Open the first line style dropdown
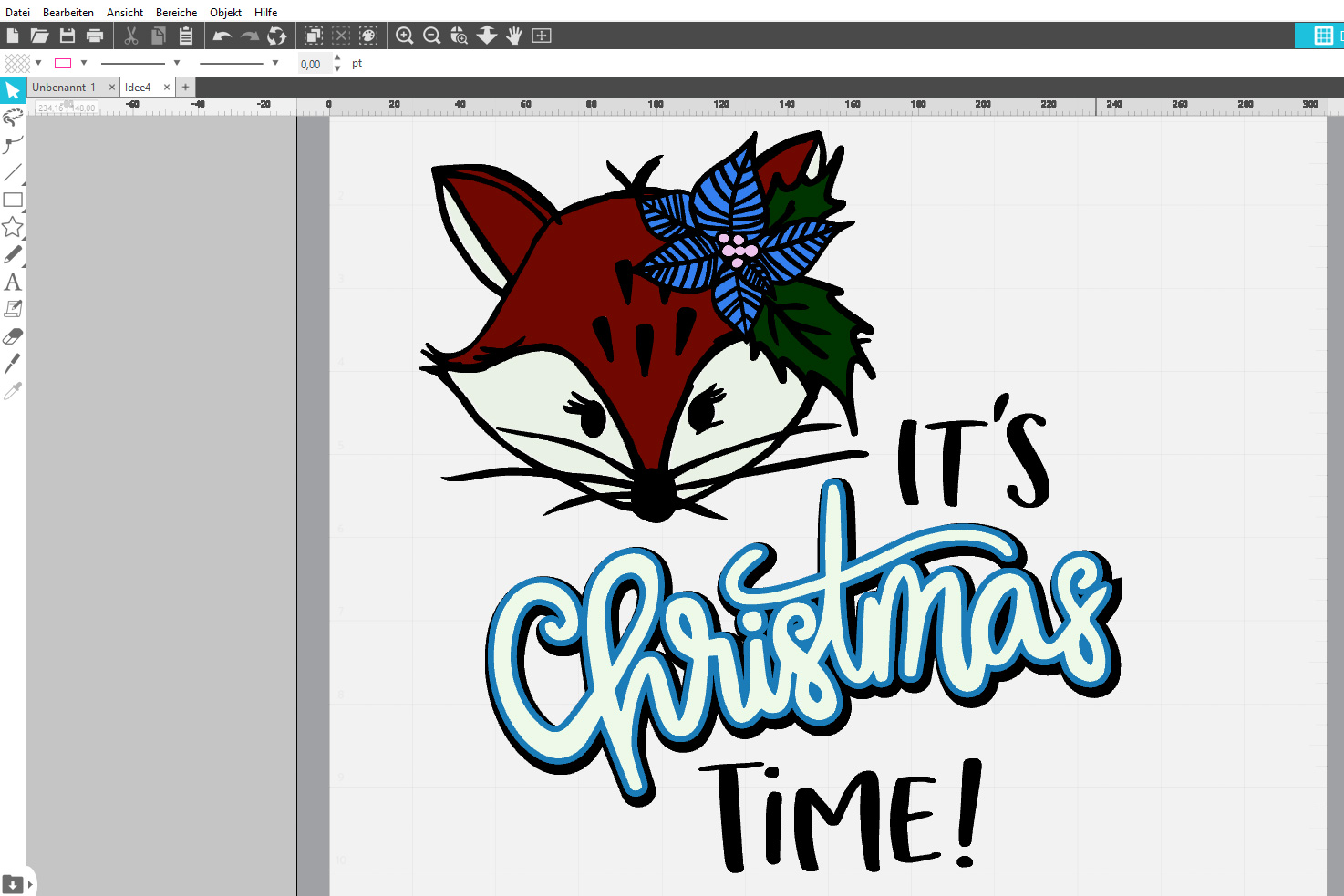 pos(177,63)
